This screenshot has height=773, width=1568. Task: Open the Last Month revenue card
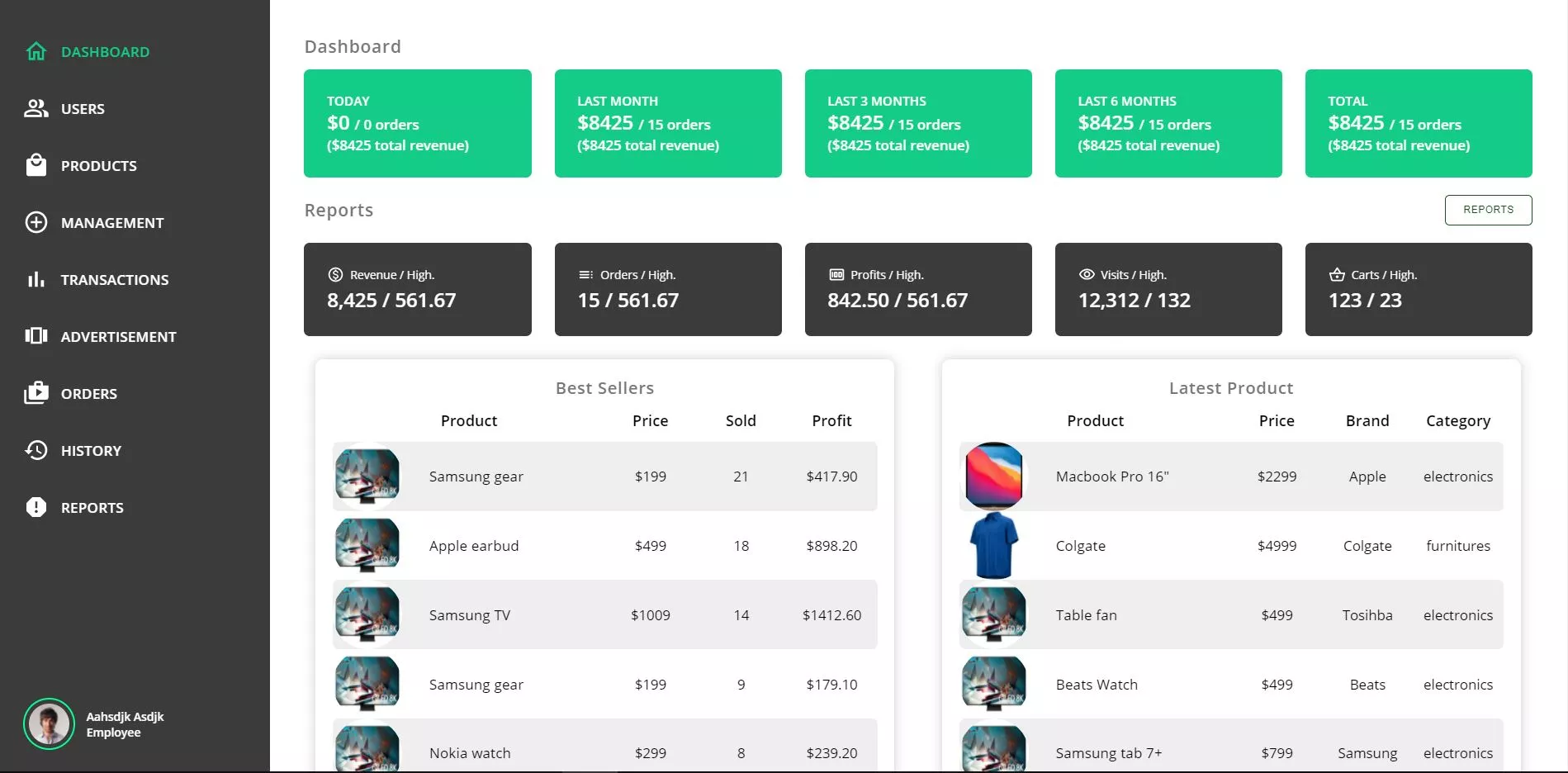pos(667,123)
